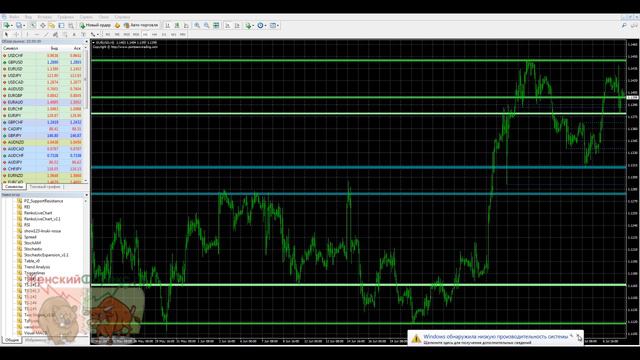
Task: Open the Strategy Tester toolbar icon
Action: click(x=71, y=25)
